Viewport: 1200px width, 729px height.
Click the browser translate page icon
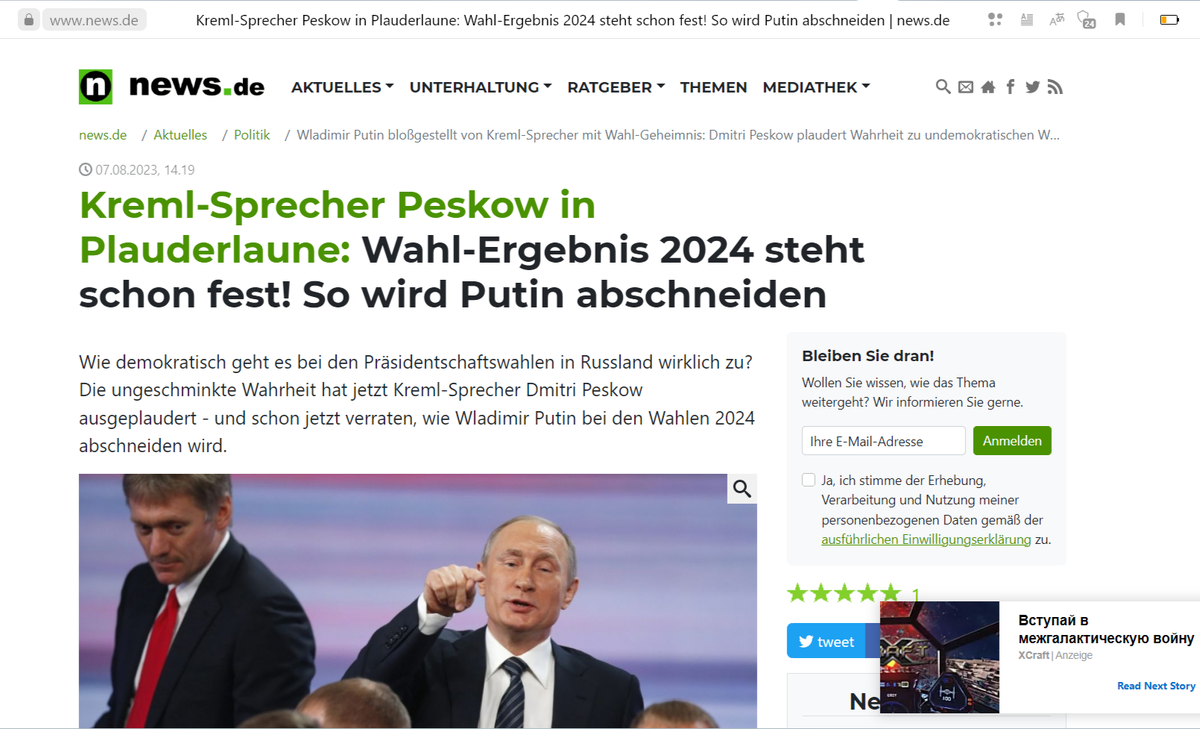pos(1057,19)
